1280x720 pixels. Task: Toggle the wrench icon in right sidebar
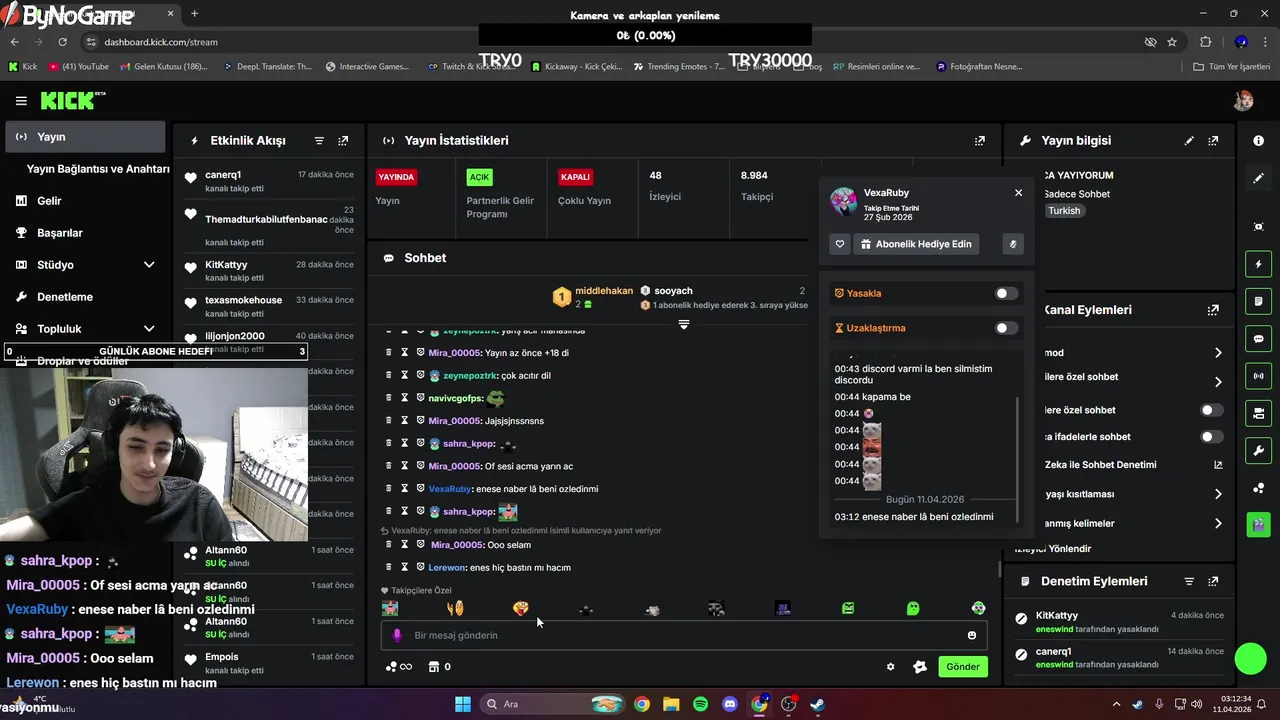click(x=1258, y=450)
